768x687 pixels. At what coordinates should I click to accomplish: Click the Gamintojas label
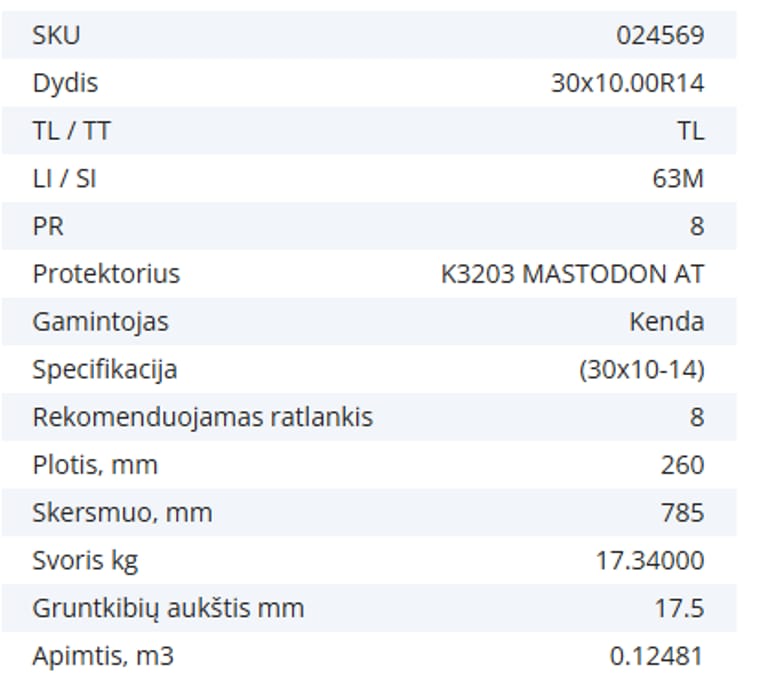click(x=100, y=322)
